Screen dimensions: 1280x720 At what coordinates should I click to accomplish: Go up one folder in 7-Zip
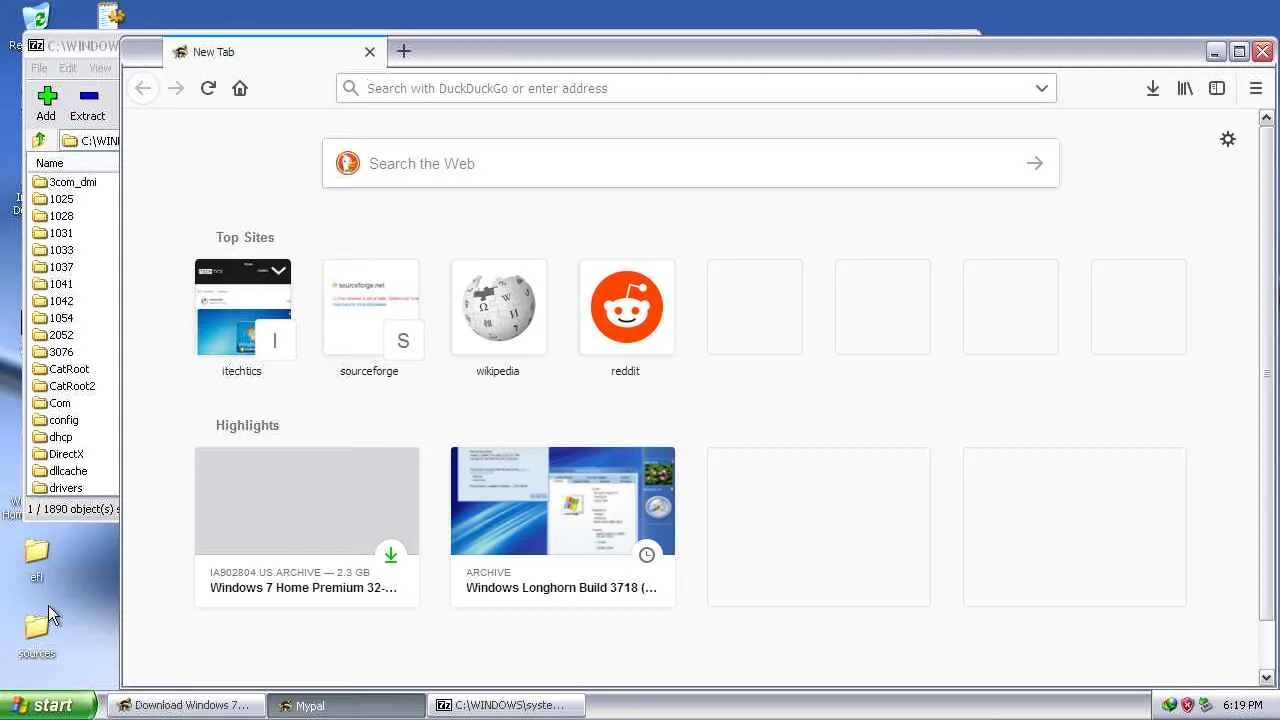[39, 140]
